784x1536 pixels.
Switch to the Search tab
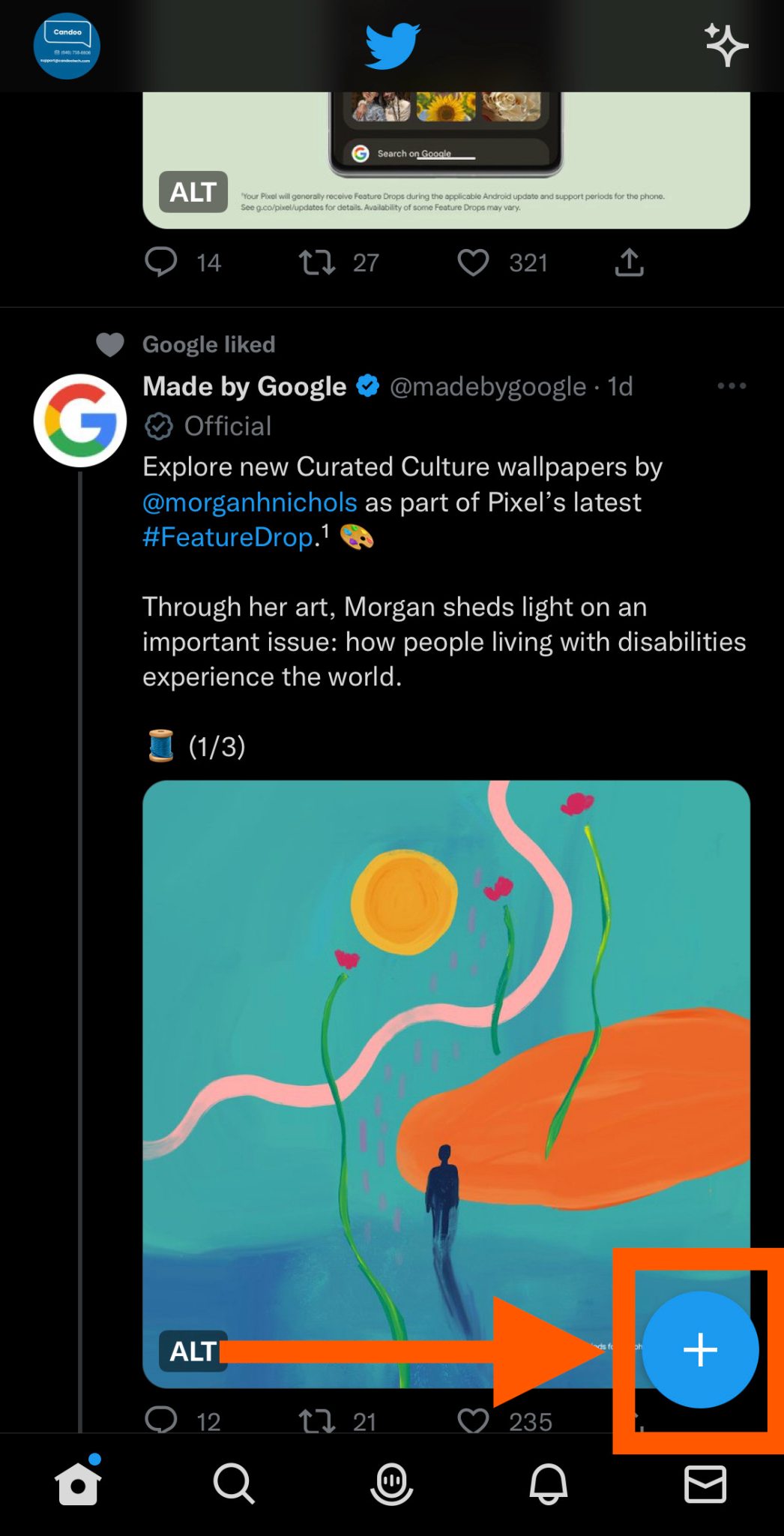click(x=234, y=1483)
